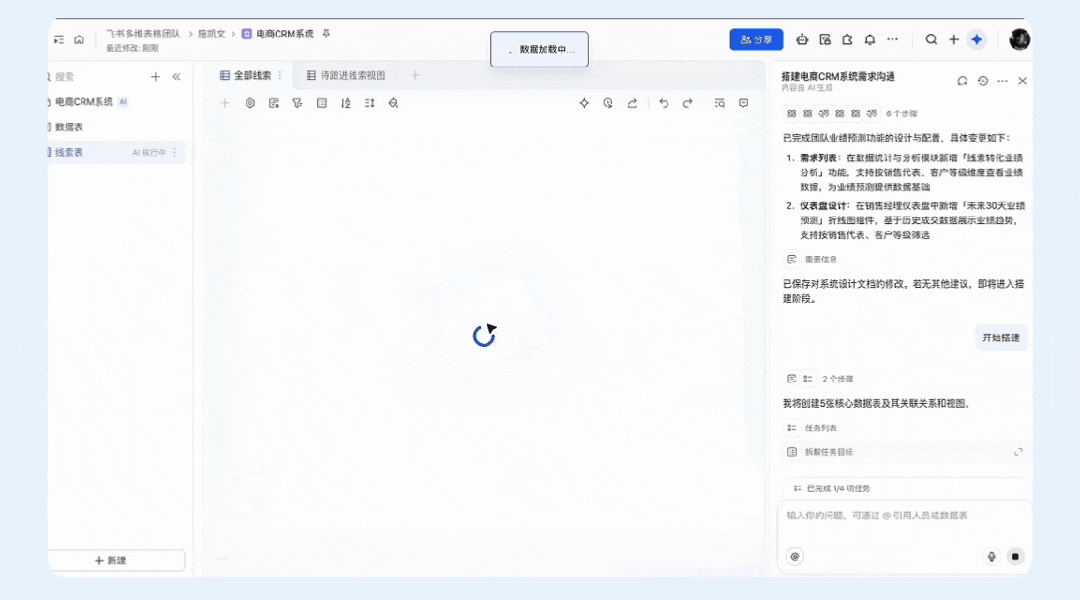Image resolution: width=1080 pixels, height=600 pixels.
Task: Collapse the left sidebar with the chevron
Action: tap(177, 76)
